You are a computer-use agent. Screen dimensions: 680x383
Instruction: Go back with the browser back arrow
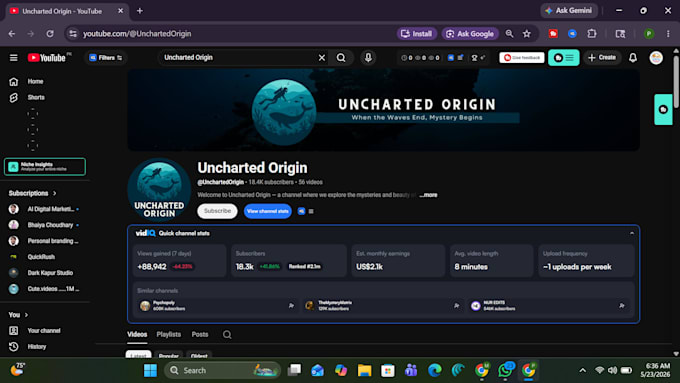click(x=12, y=34)
